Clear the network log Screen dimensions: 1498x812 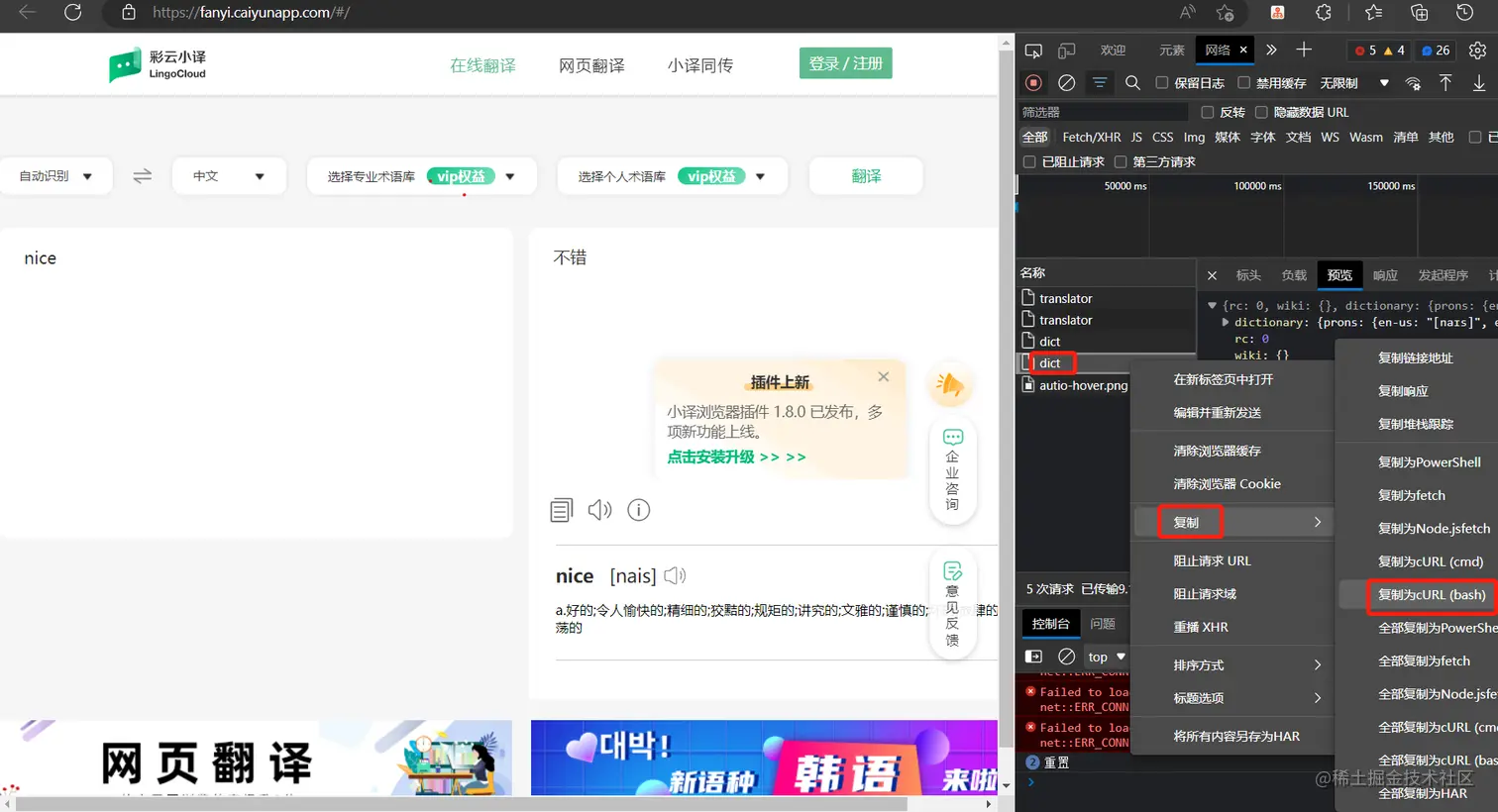click(1067, 83)
